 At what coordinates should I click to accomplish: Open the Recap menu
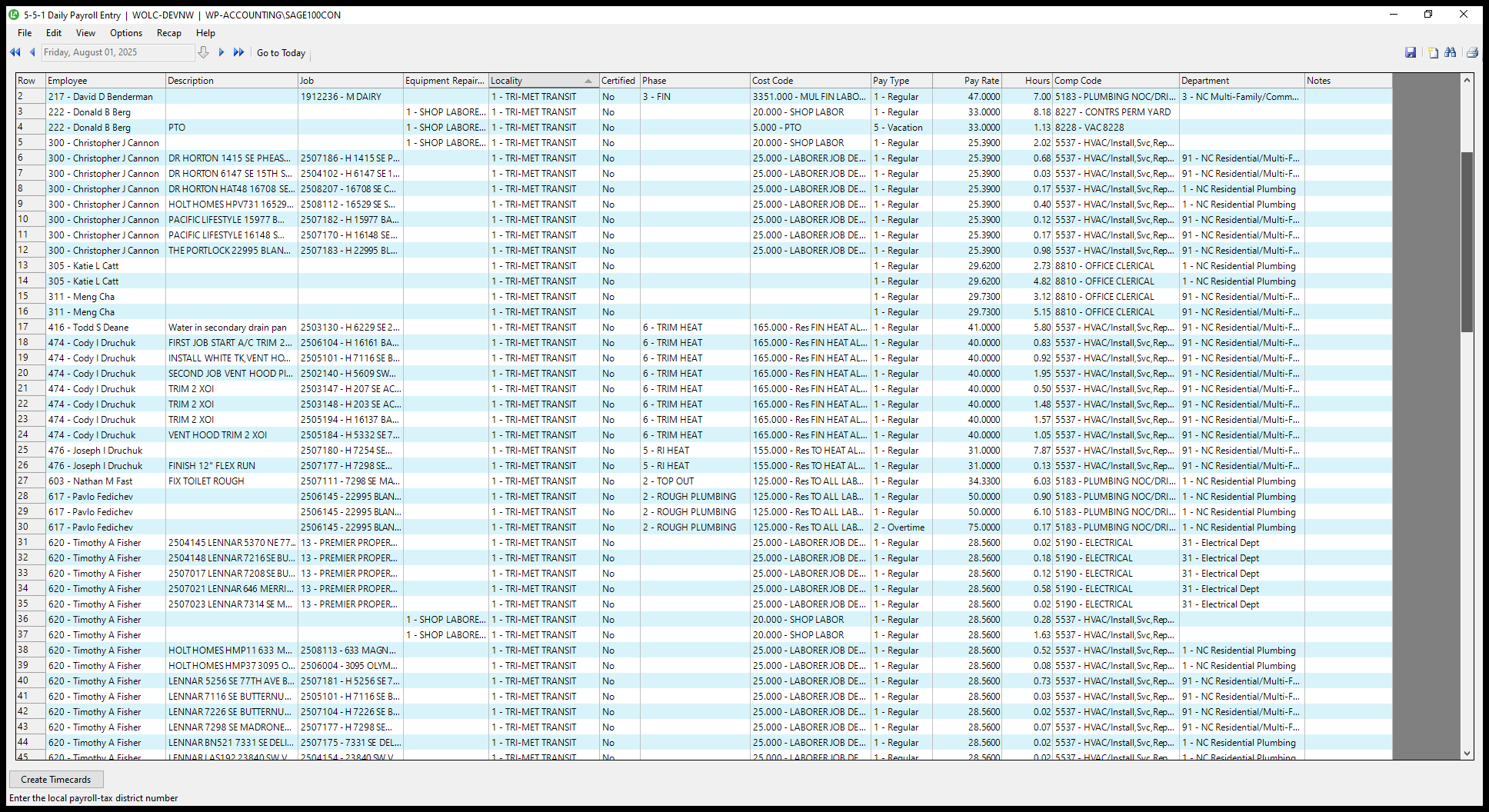pos(168,33)
